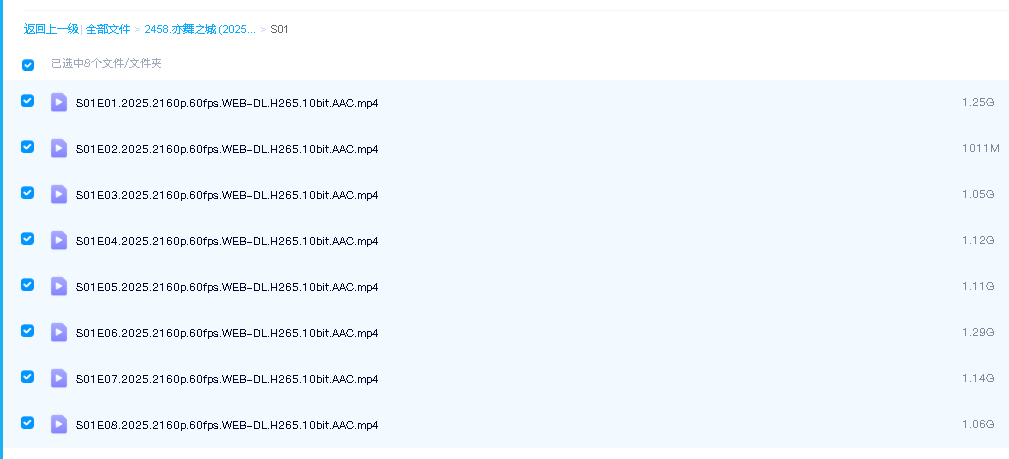Viewport: 1009px width, 459px height.
Task: Uncheck the select-all checkbox in header
Action: click(28, 65)
